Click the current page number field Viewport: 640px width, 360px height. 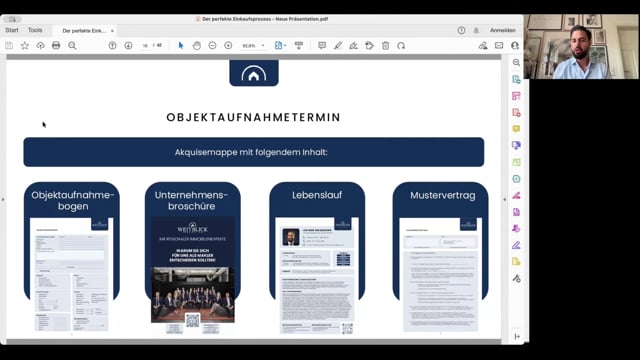(x=145, y=46)
